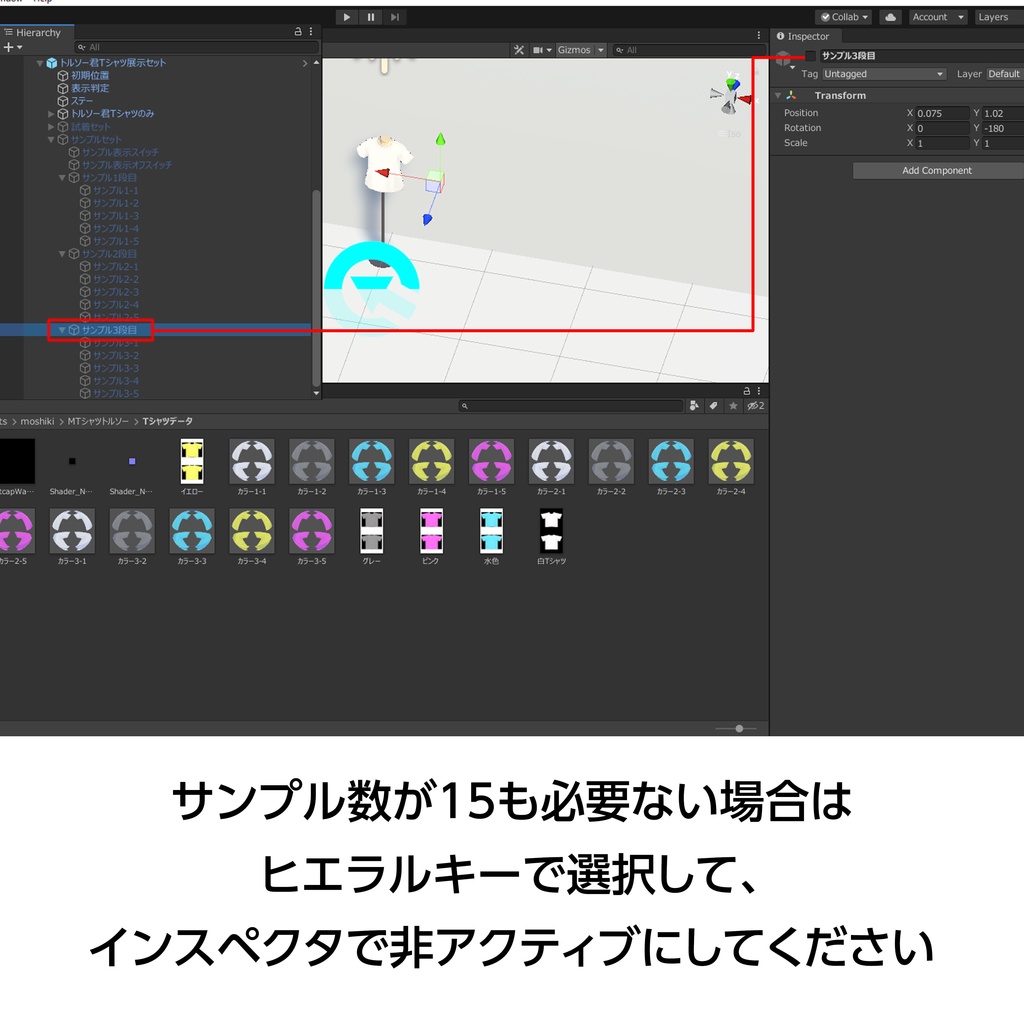The width and height of the screenshot is (1024, 1024).
Task: Focus the Hierarchy search field
Action: pyautogui.click(x=197, y=47)
